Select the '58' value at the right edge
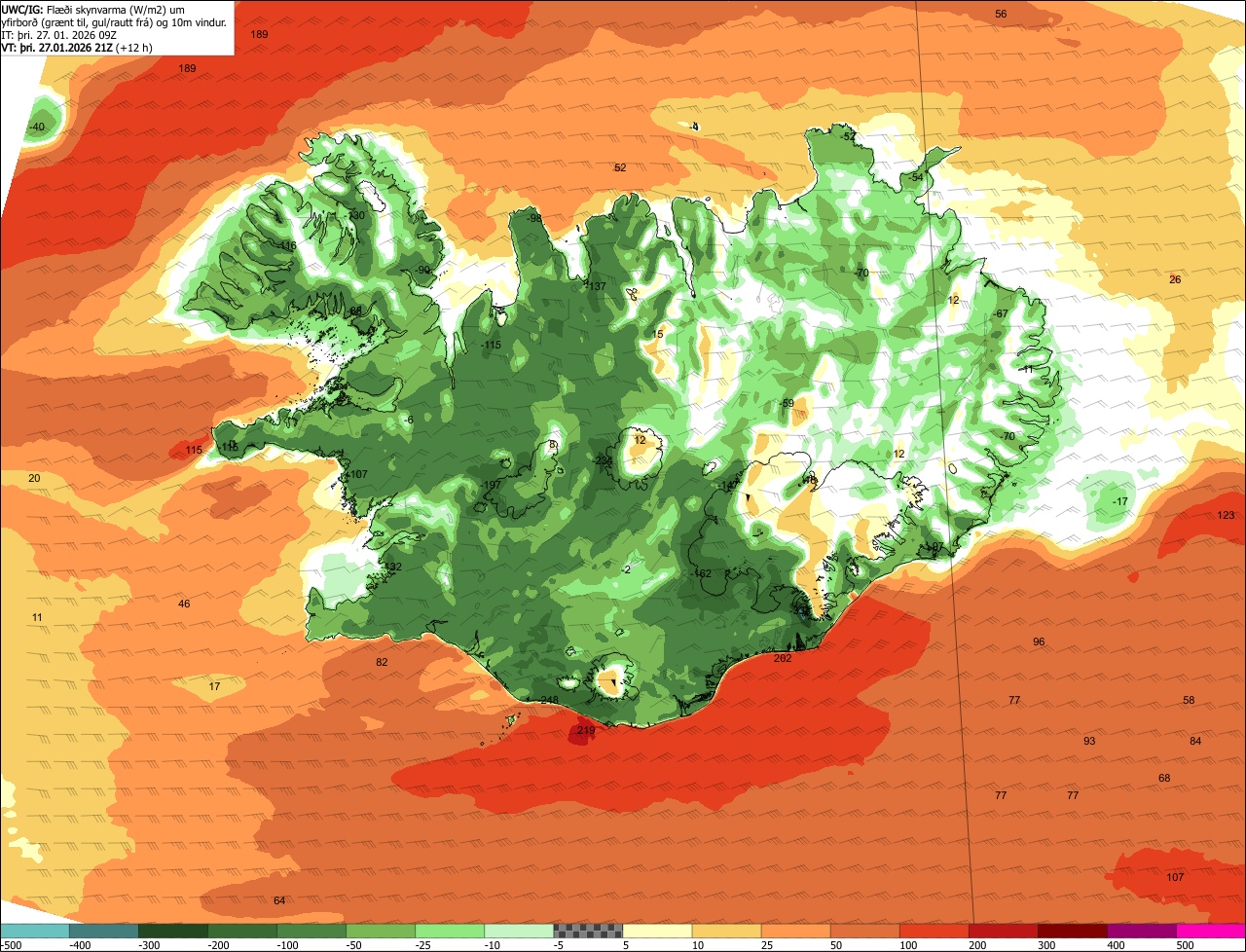 coord(1189,700)
